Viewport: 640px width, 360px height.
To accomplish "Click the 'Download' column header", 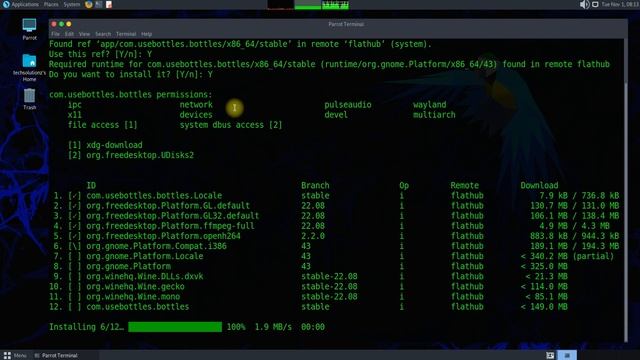I will [x=539, y=185].
